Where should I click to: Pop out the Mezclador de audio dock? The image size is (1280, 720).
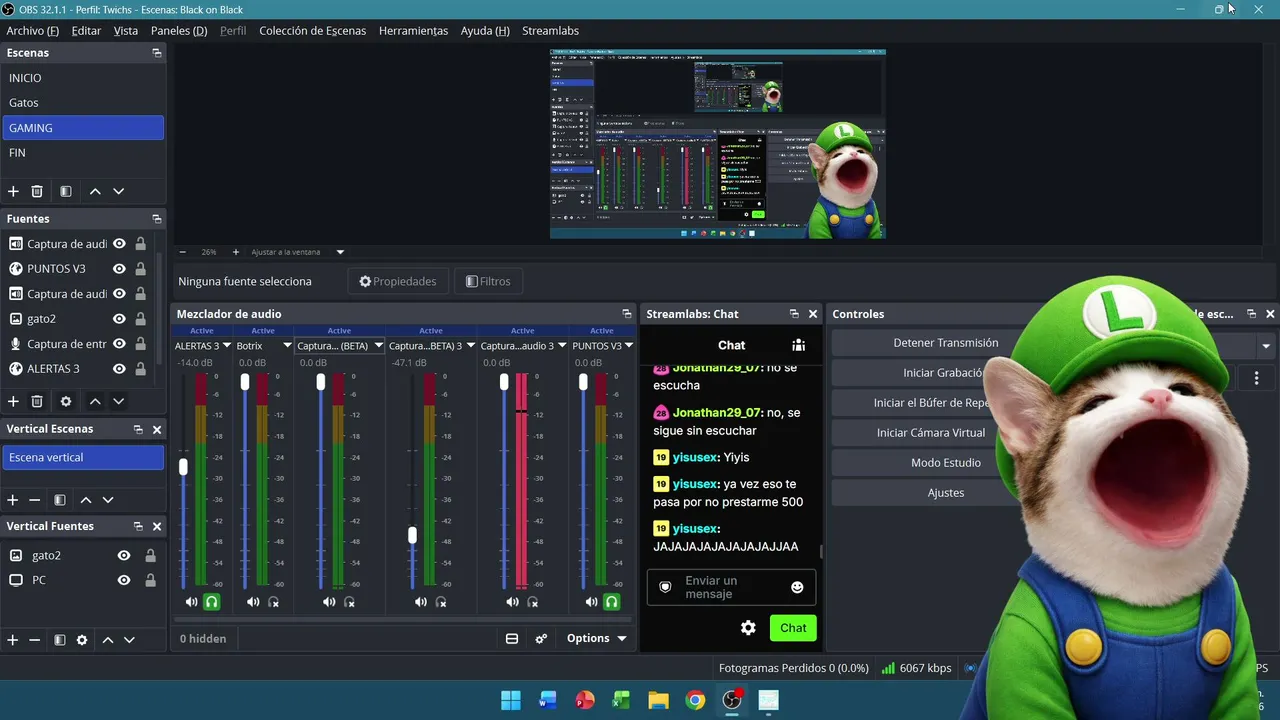point(627,314)
